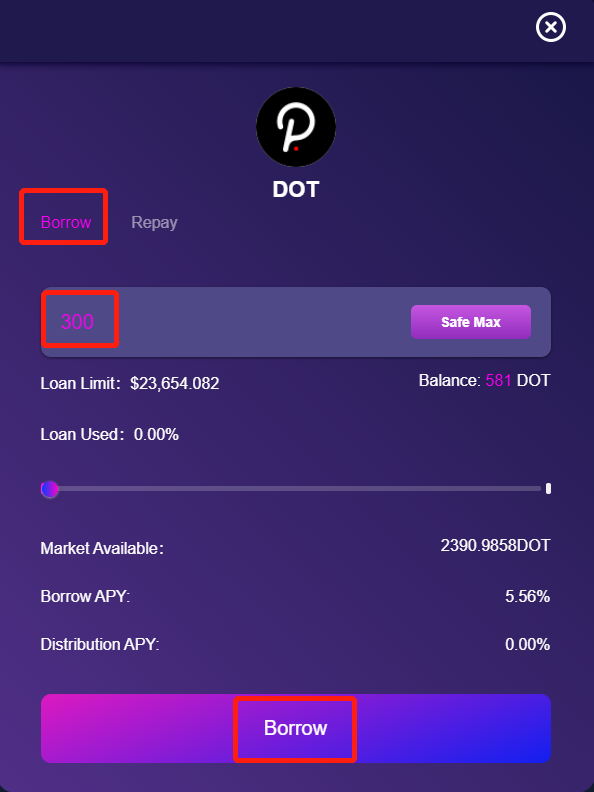The image size is (594, 792).
Task: Click the Distribution APY 0.00% value
Action: pos(527,645)
